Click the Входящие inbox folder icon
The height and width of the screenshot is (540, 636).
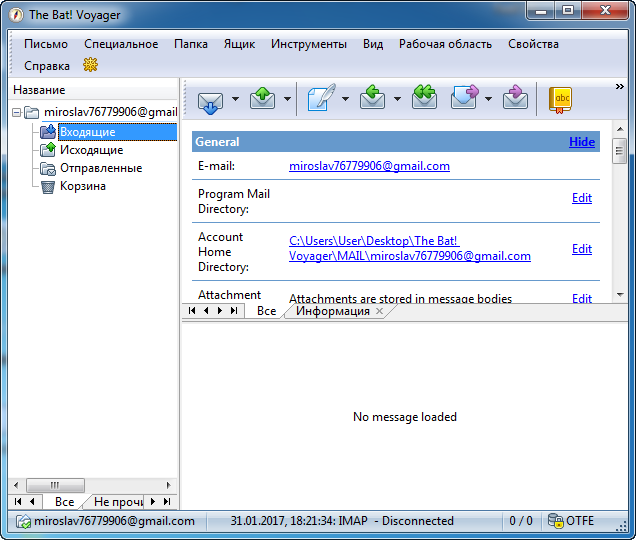[48, 132]
